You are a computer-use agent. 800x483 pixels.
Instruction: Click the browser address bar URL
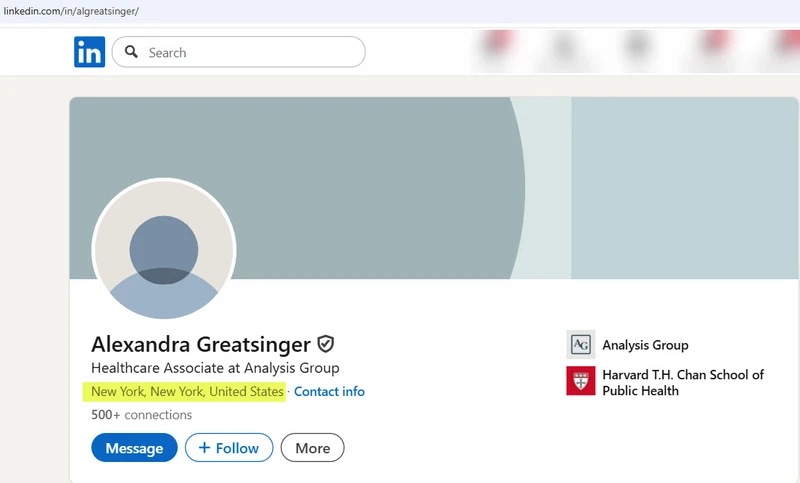point(70,10)
